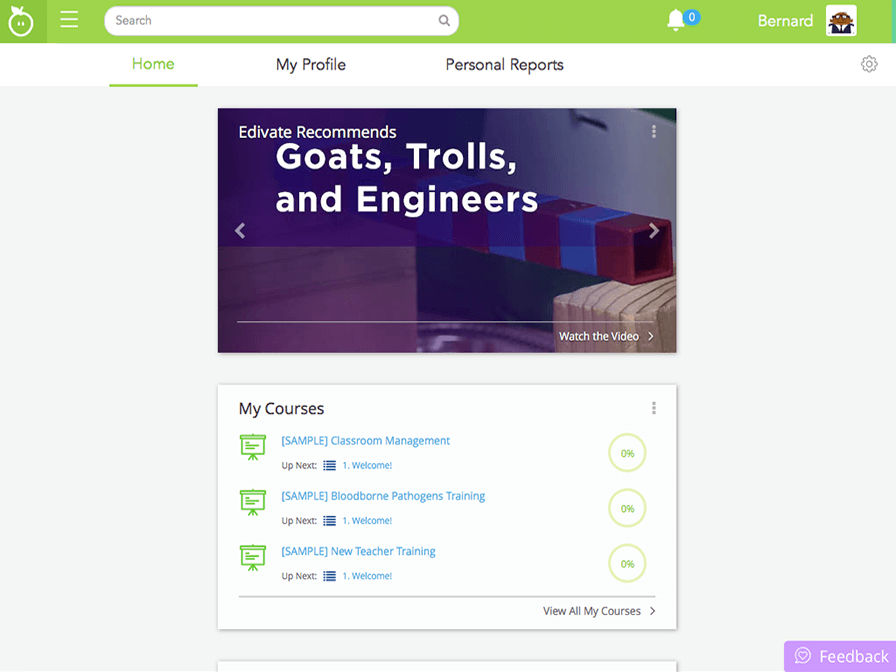Click View All My Courses link
Image resolution: width=896 pixels, height=672 pixels.
[x=591, y=611]
